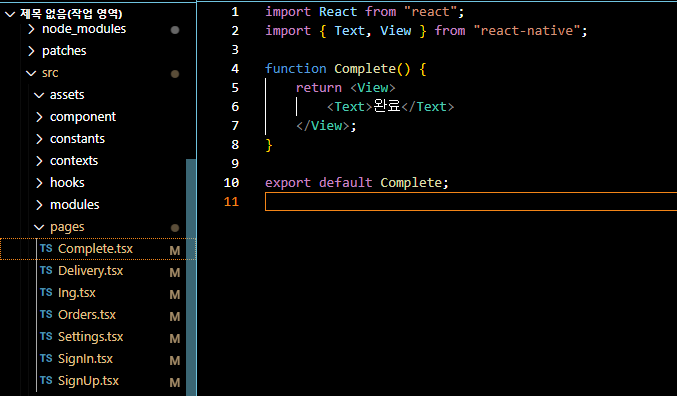The image size is (677, 396).
Task: Click line number 10 in the gutter
Action: [231, 183]
